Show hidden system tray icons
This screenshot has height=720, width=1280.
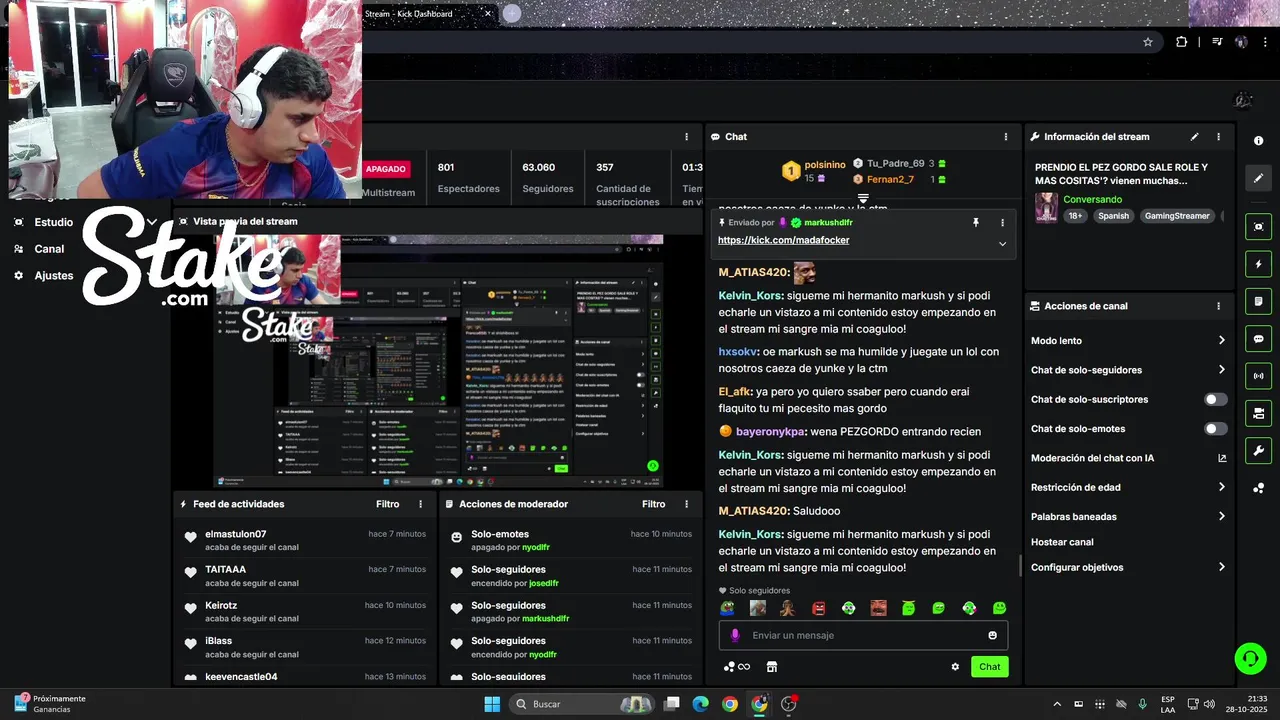(x=1057, y=704)
